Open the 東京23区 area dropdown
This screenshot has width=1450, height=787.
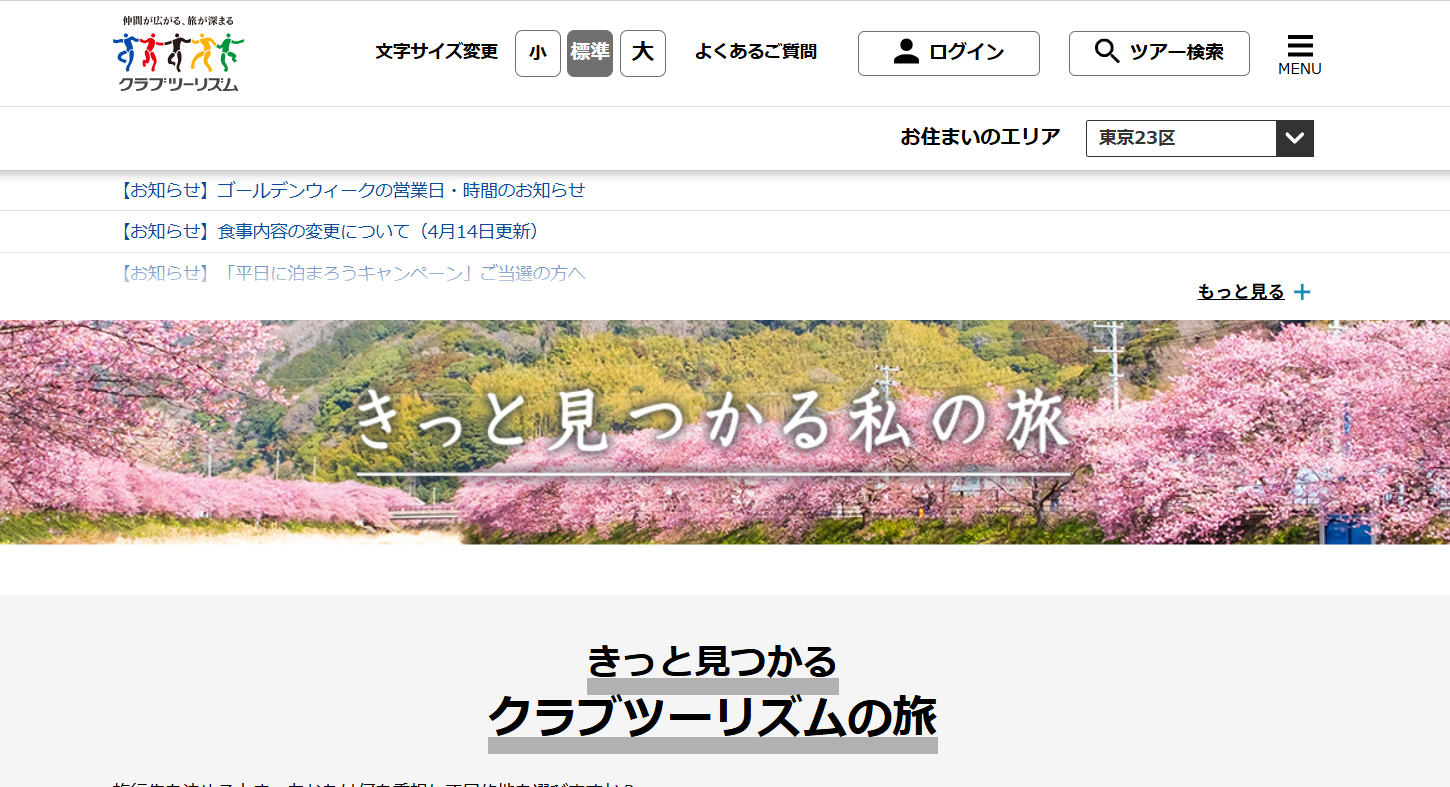(x=1180, y=139)
